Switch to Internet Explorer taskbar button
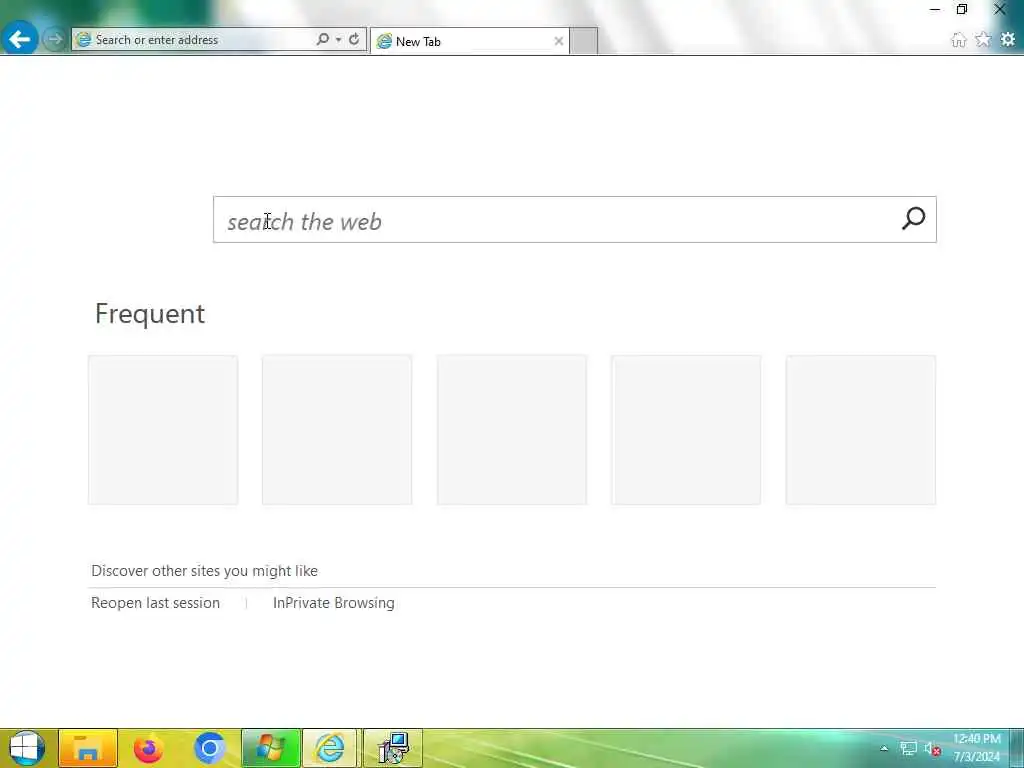1024x768 pixels. tap(330, 748)
